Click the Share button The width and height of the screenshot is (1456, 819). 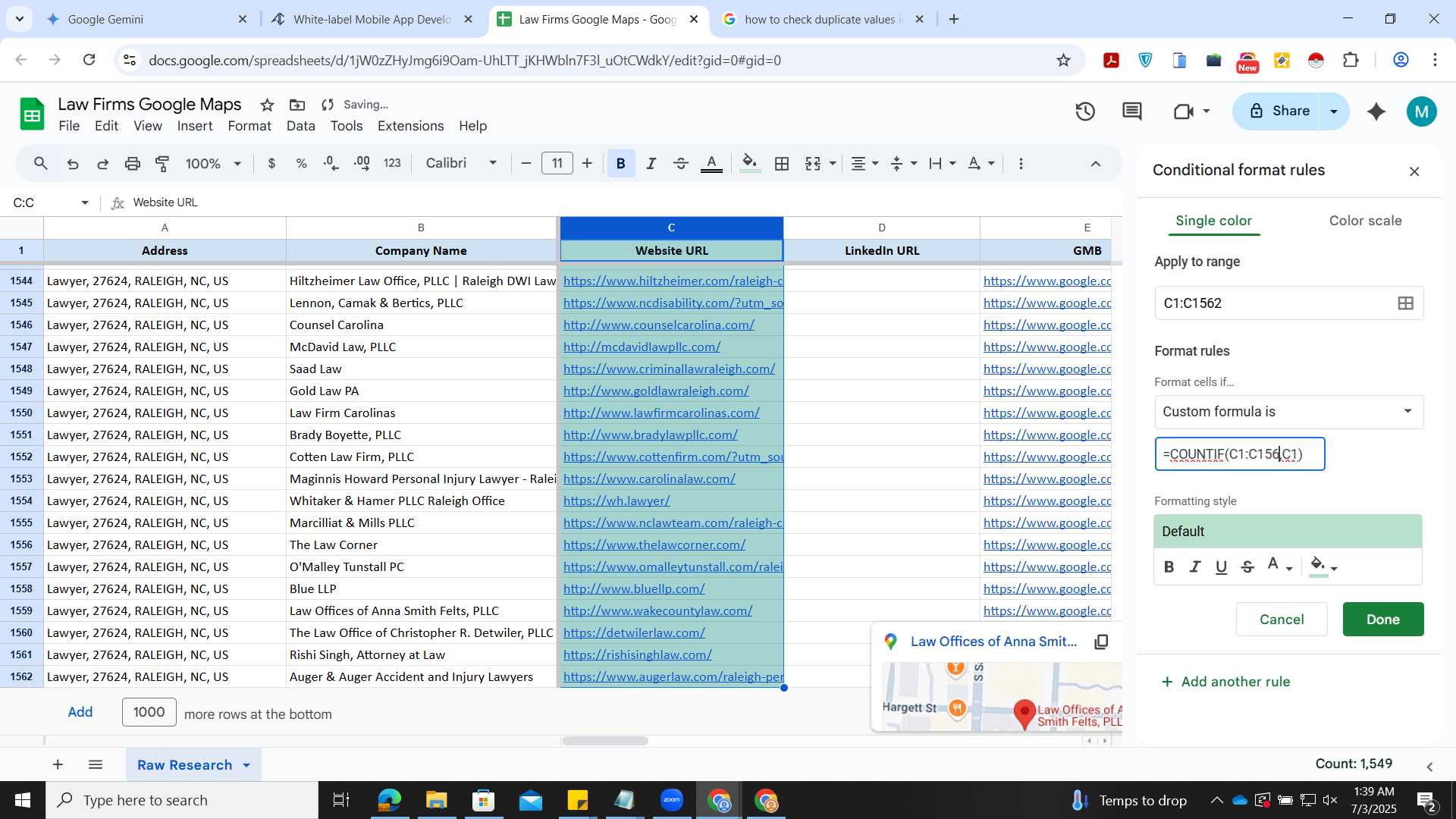click(x=1280, y=111)
